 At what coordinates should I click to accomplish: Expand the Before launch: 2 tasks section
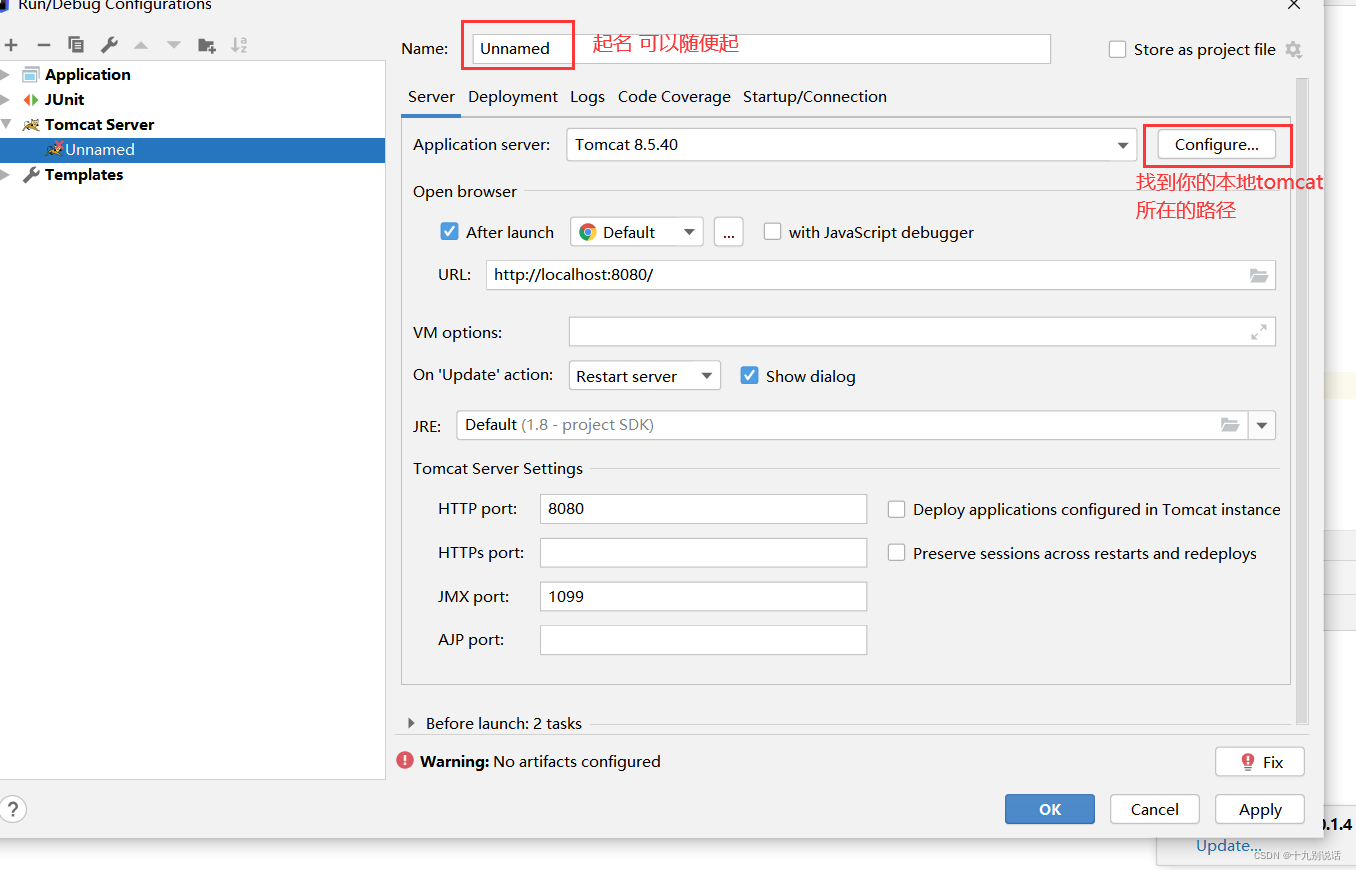(411, 723)
